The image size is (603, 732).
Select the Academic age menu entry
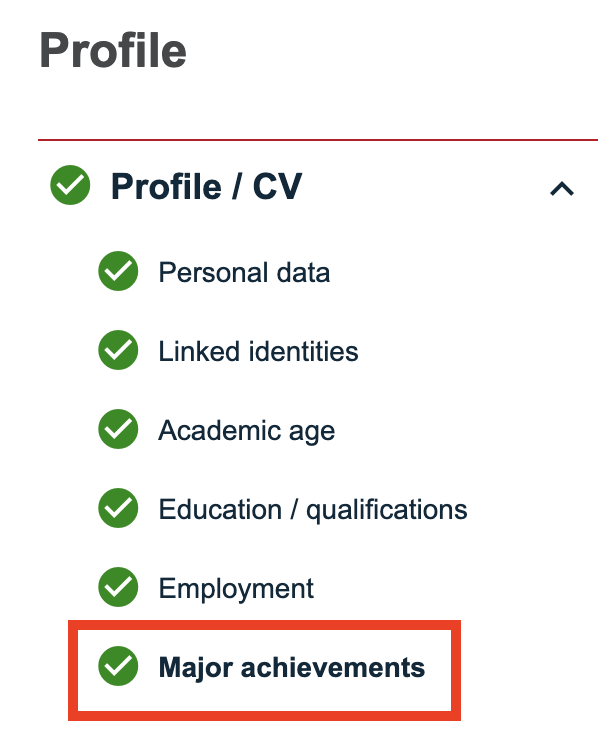[x=246, y=431]
